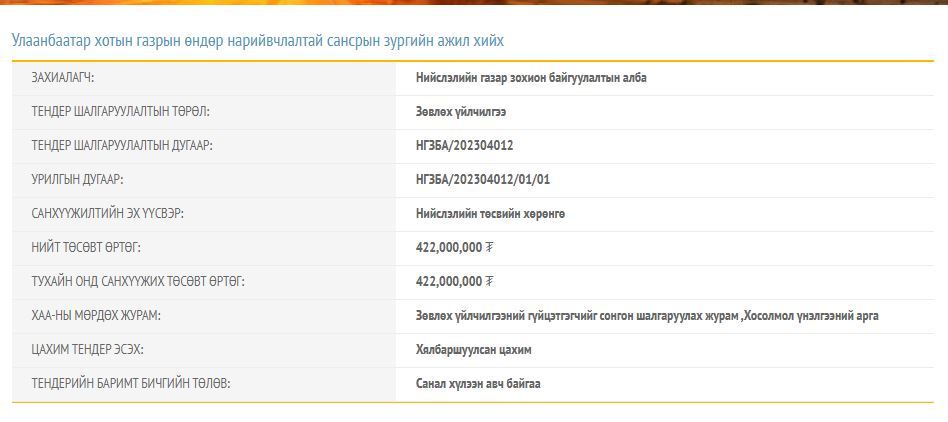Click the tender title about Ulaanbaatar aerial mapping
948x422 pixels.
click(258, 41)
